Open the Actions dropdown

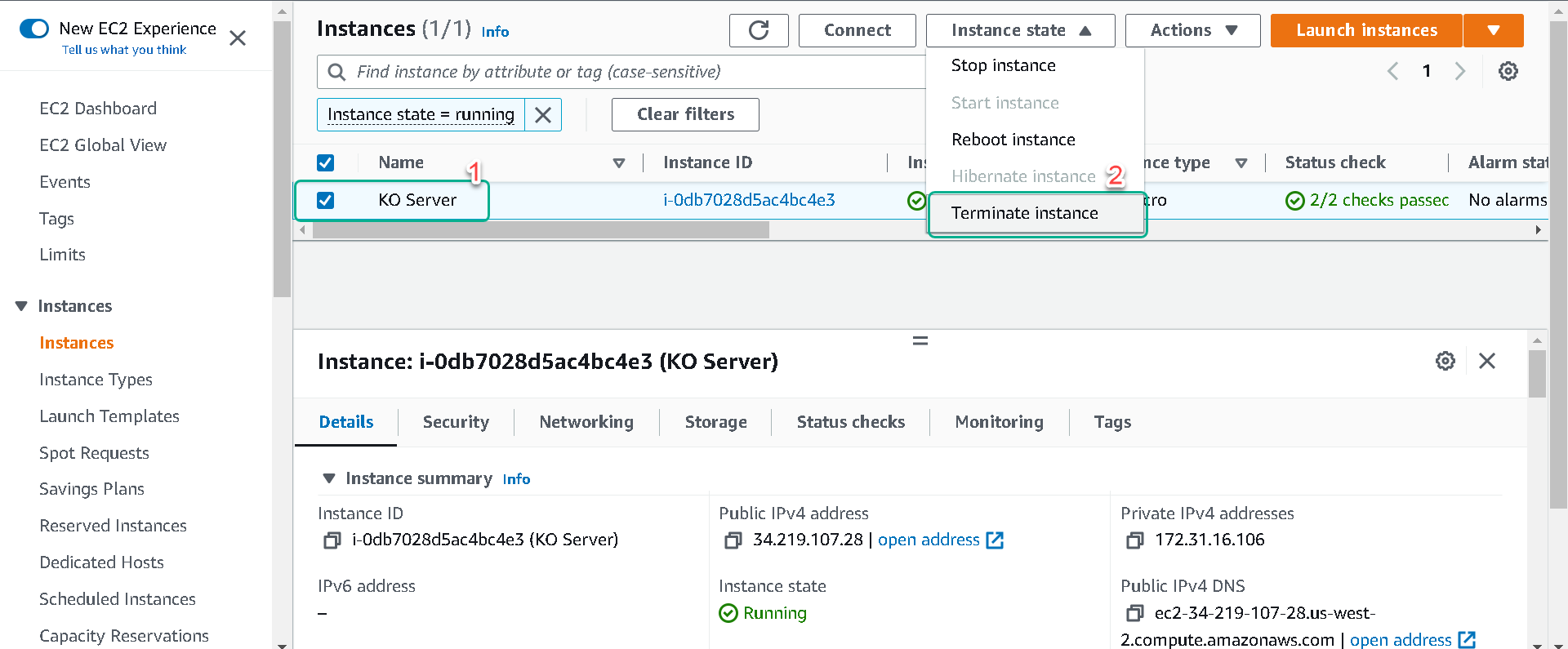pos(1193,30)
